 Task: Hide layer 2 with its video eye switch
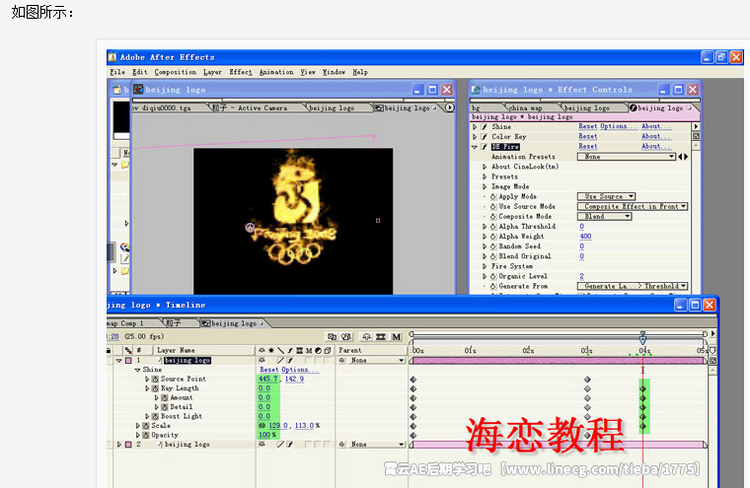pos(262,444)
